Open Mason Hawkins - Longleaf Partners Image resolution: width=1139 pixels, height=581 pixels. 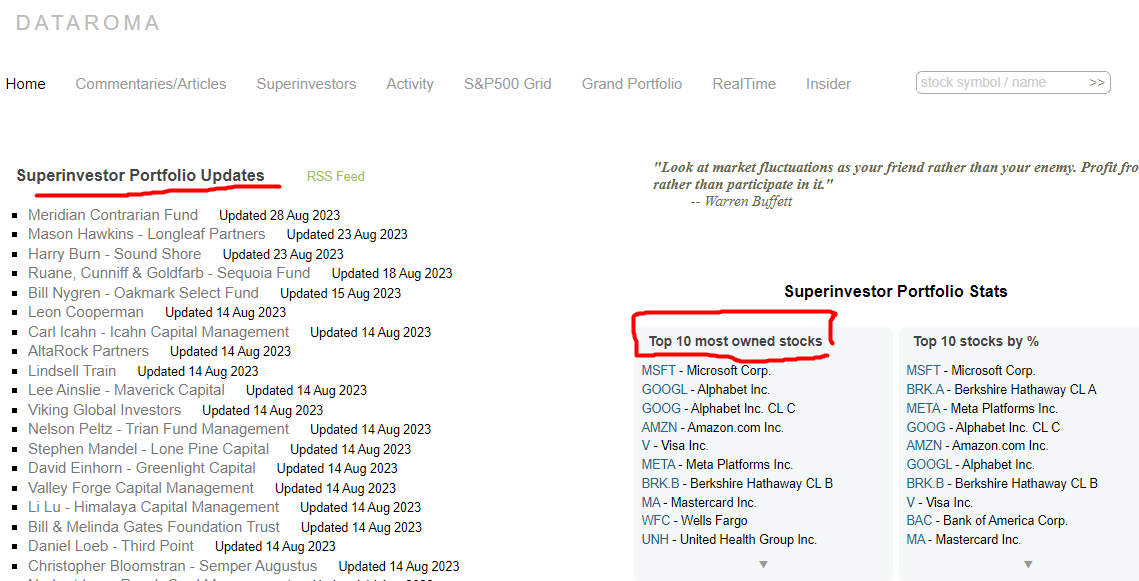[147, 235]
